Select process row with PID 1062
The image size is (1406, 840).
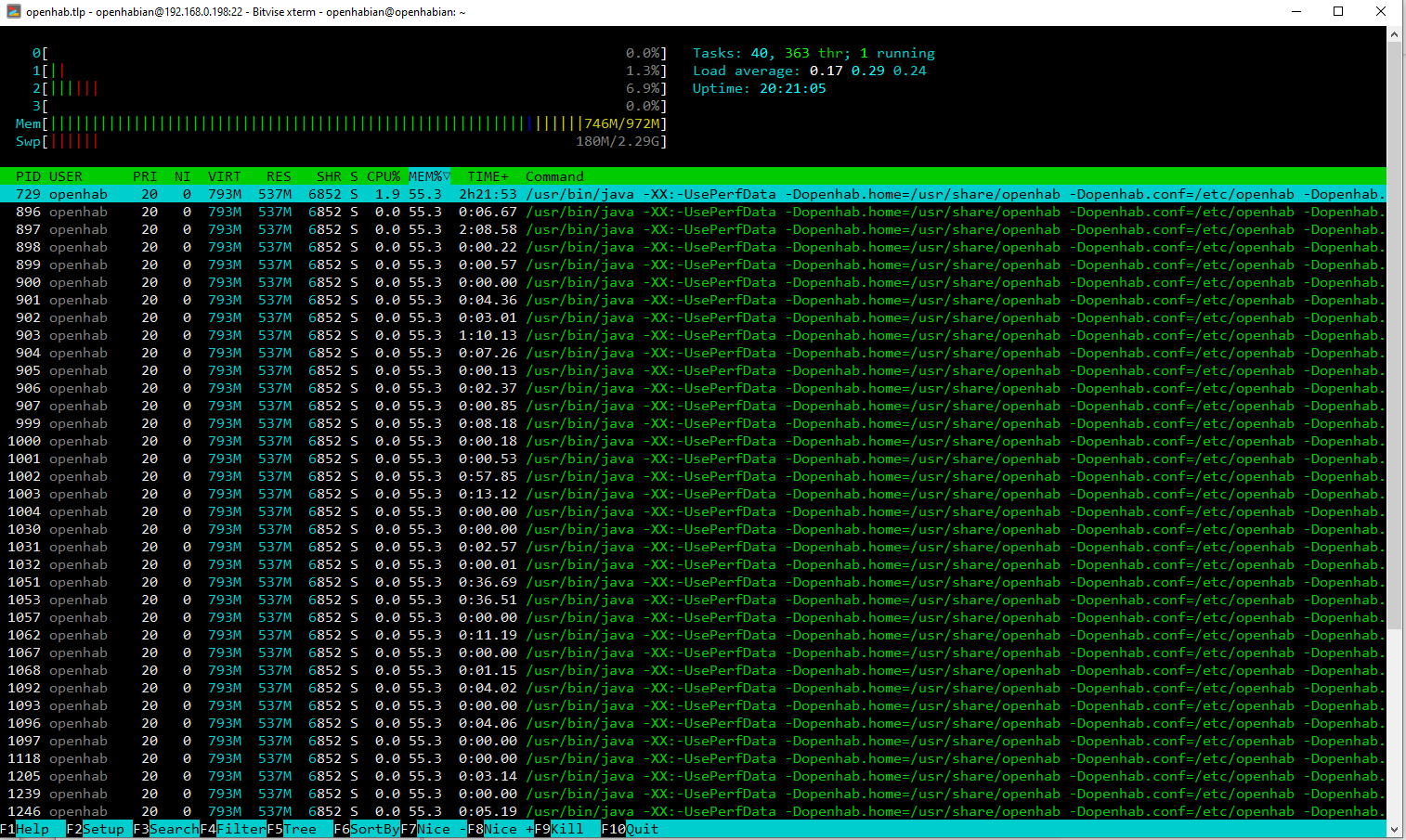click(x=693, y=635)
